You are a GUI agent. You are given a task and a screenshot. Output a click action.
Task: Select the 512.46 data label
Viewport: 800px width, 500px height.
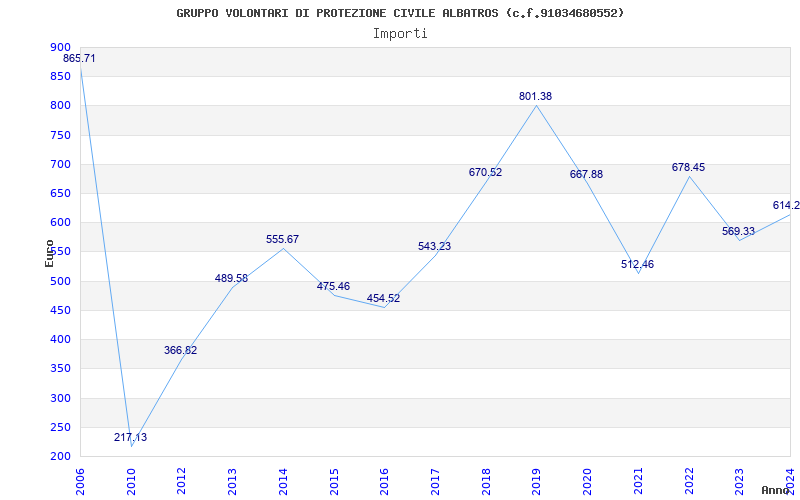pos(637,264)
